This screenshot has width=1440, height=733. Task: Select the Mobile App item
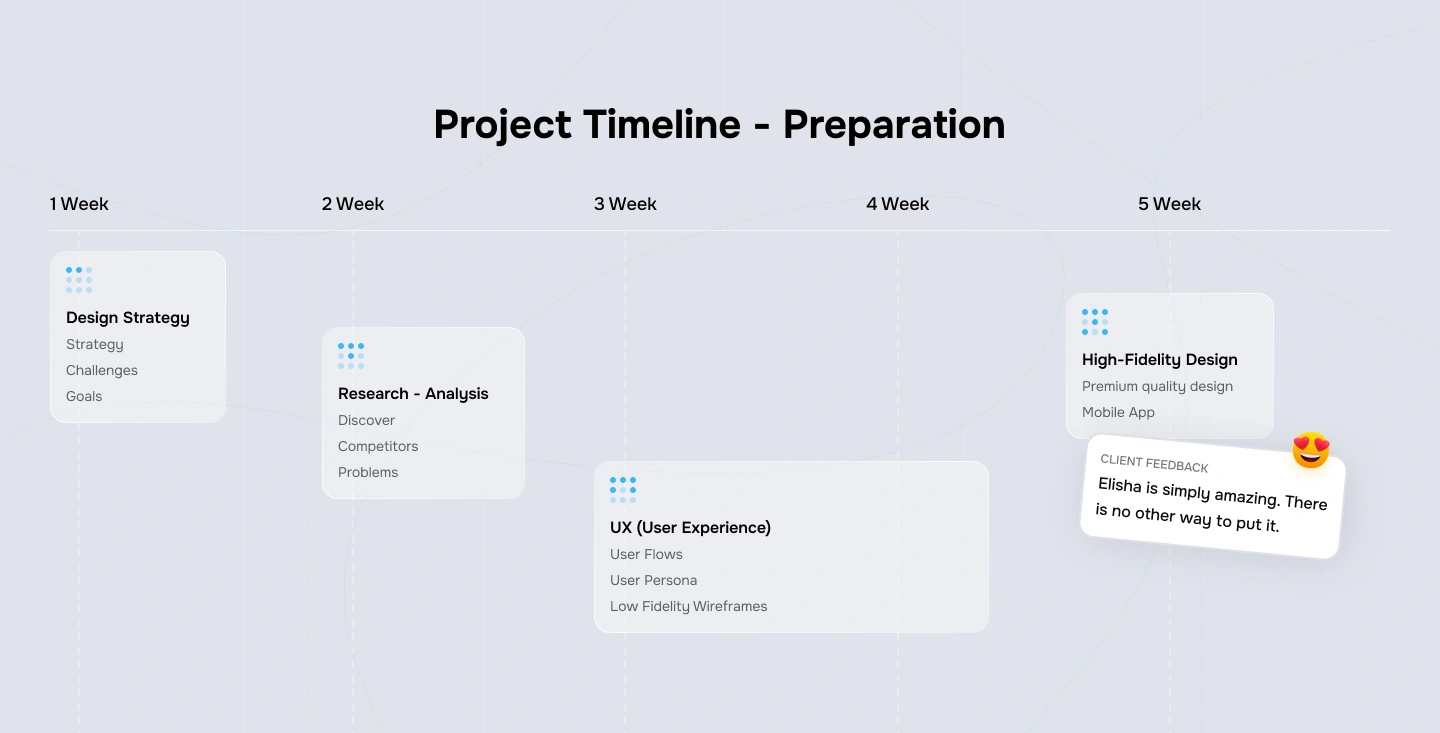pos(1118,412)
